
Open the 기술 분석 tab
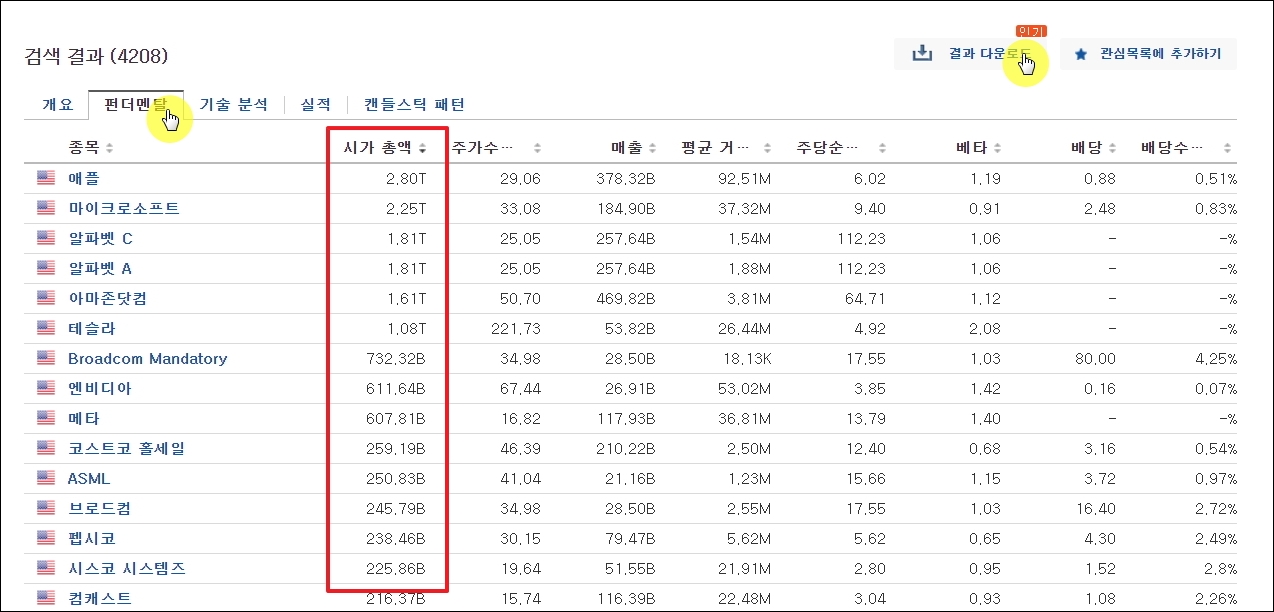[x=233, y=104]
